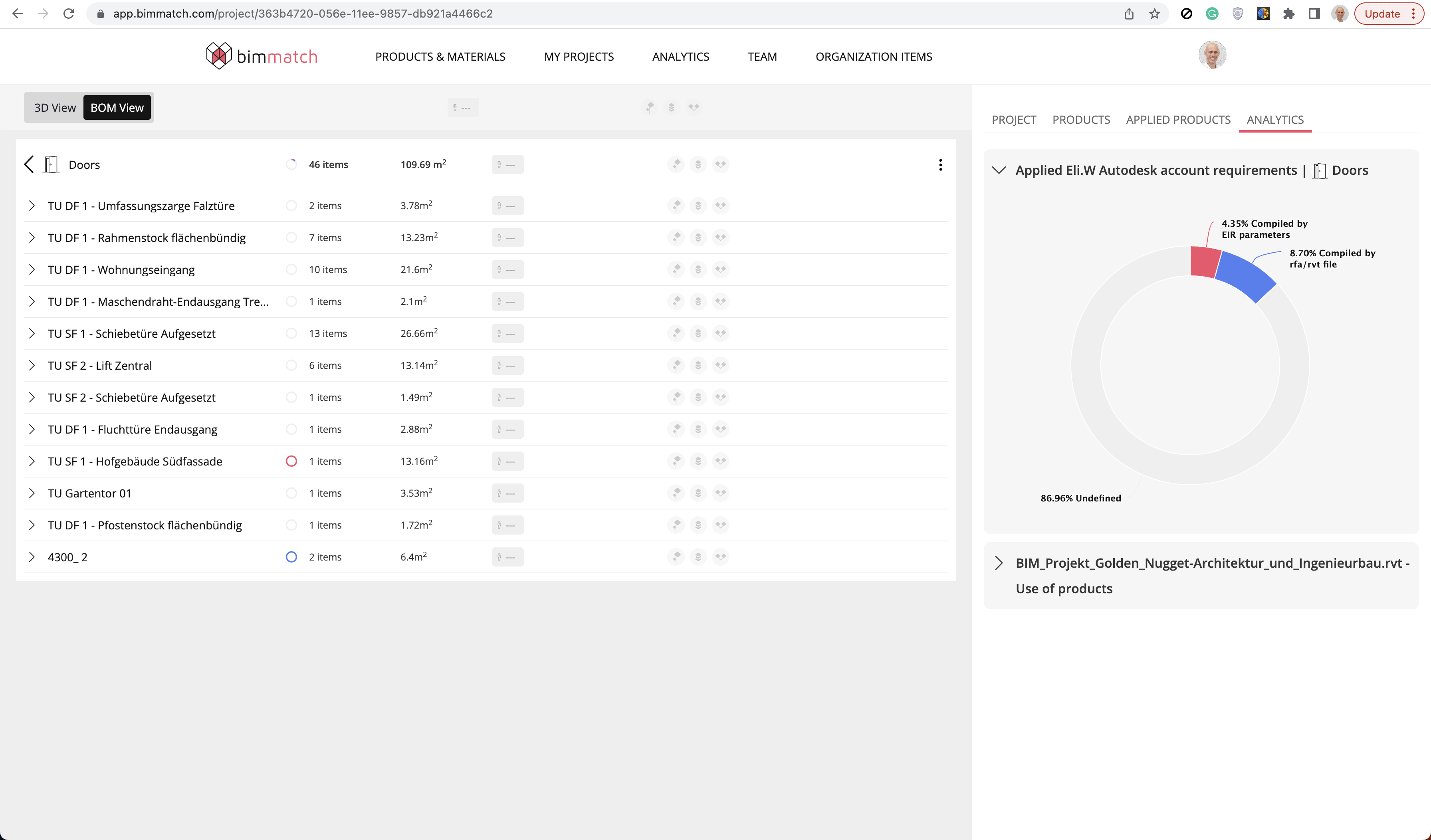Open PRODUCTS & MATERIALS navigation link

(x=440, y=57)
